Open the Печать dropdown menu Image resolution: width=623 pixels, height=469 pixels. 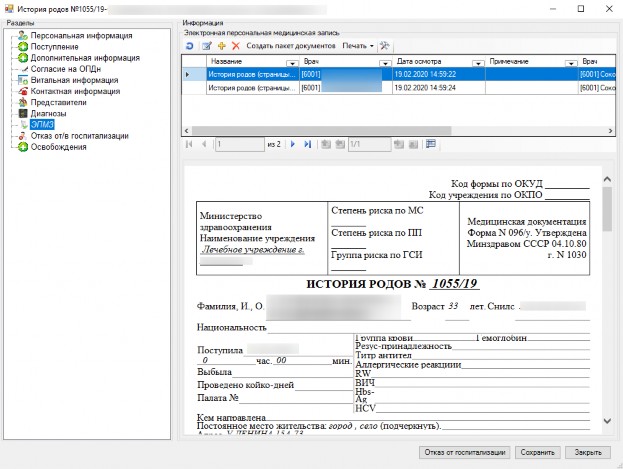tap(358, 46)
